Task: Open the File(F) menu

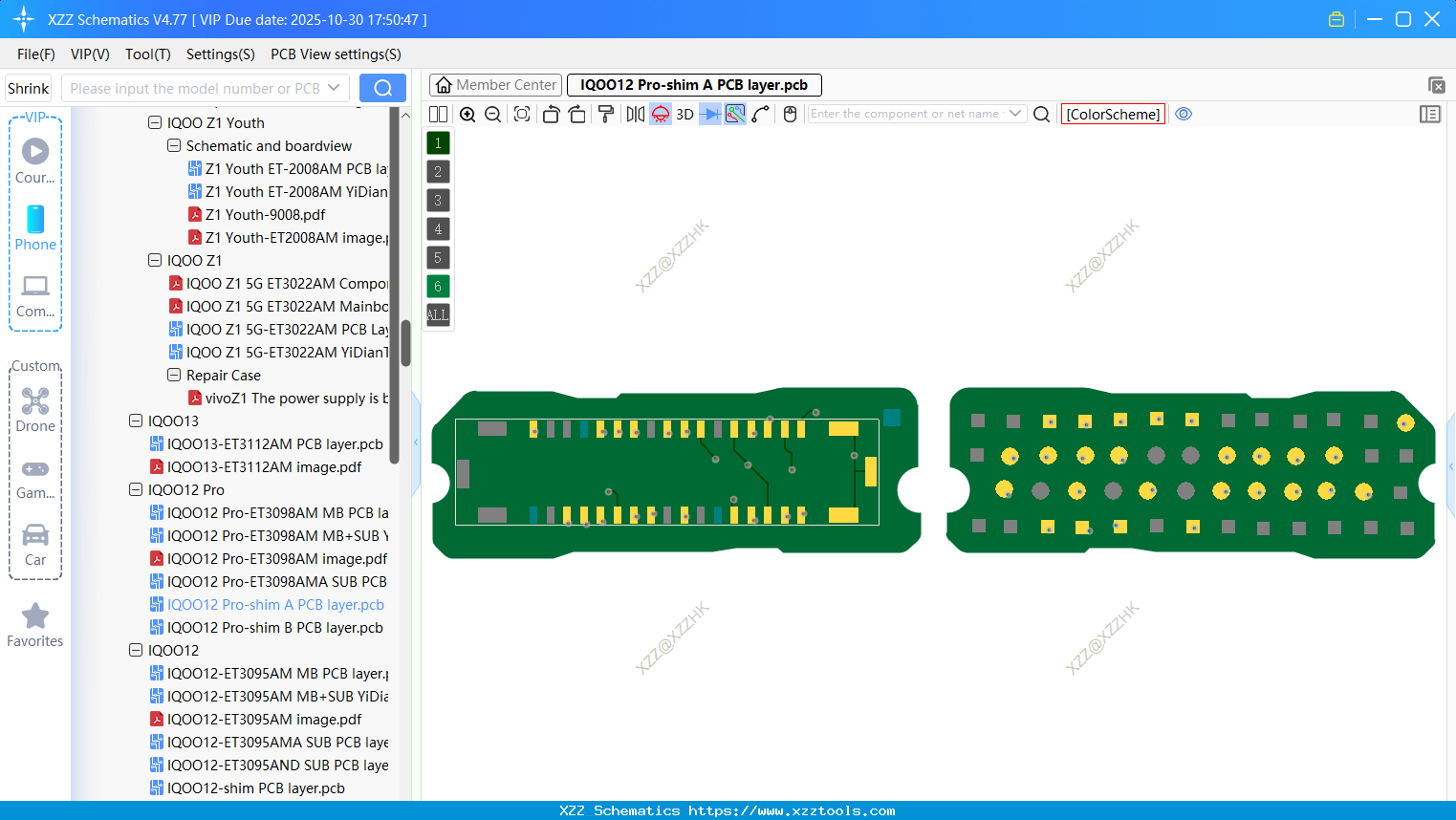Action: point(36,54)
